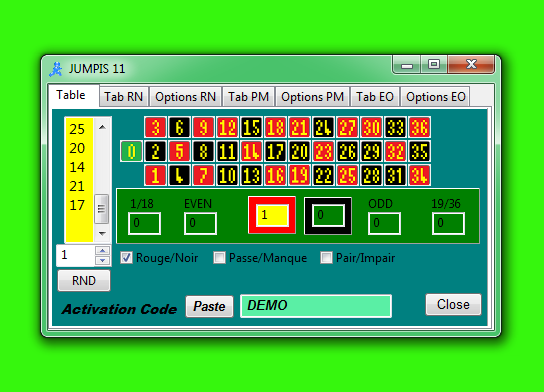Choose red number 19 cell

tap(299, 175)
